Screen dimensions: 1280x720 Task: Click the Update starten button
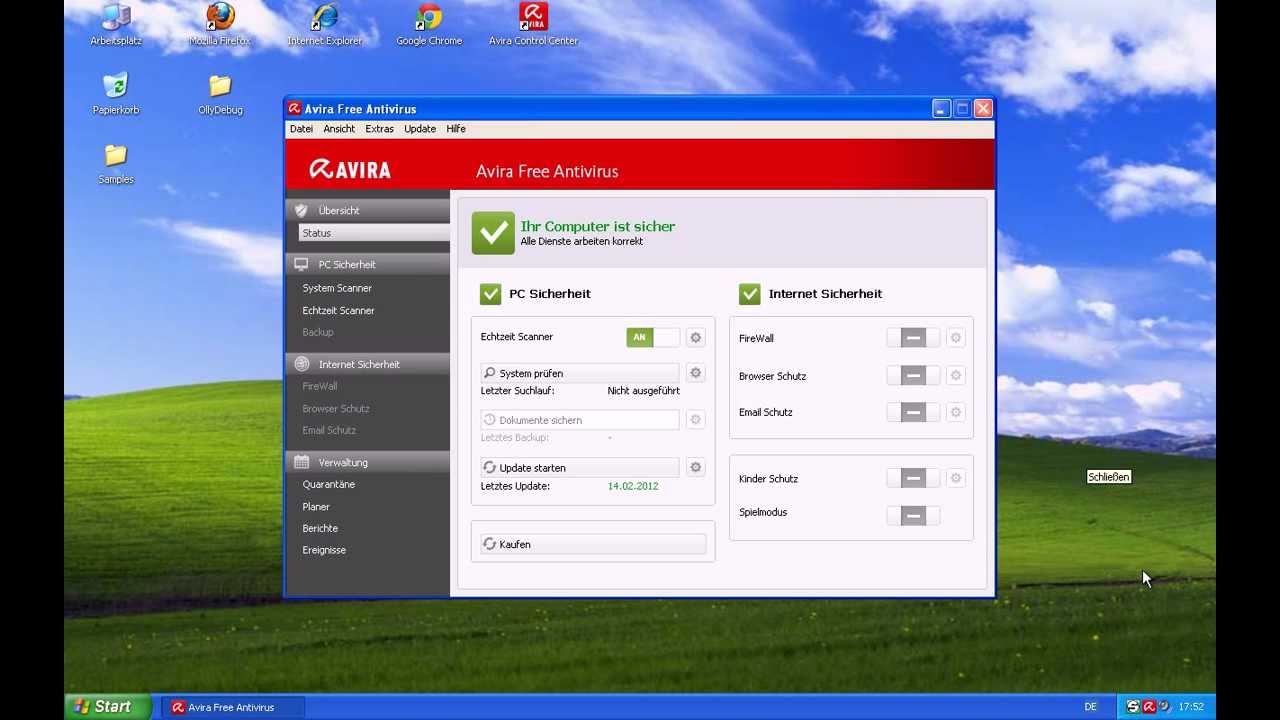[x=580, y=467]
